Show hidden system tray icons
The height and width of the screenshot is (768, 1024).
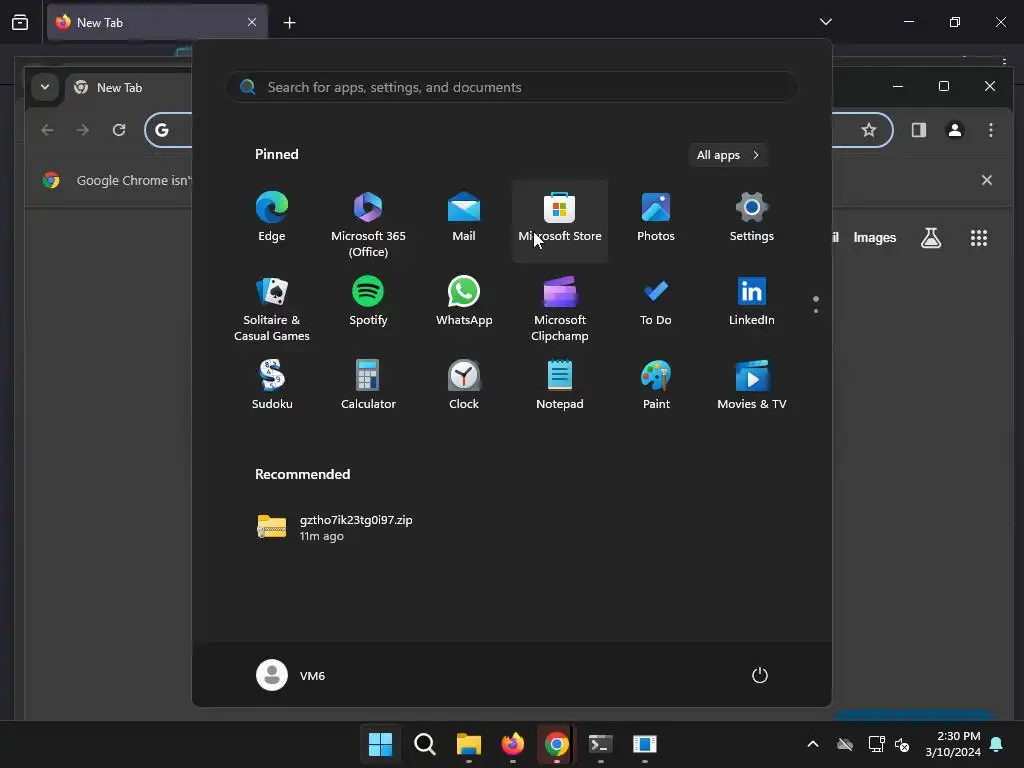(x=813, y=744)
